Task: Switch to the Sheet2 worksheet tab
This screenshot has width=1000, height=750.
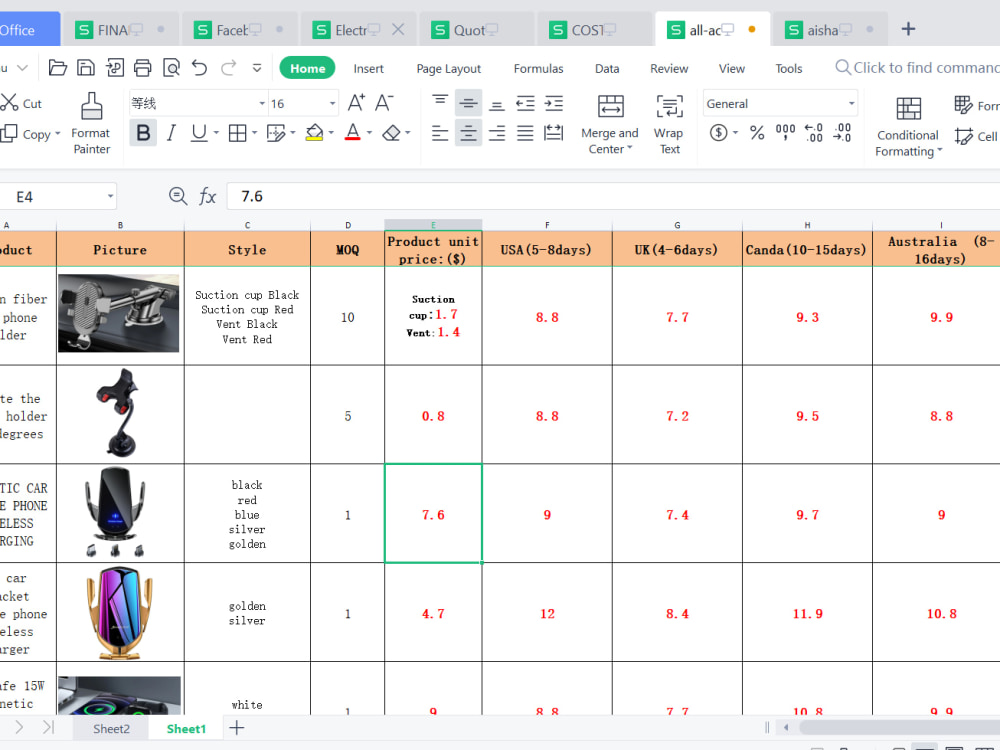Action: point(110,728)
